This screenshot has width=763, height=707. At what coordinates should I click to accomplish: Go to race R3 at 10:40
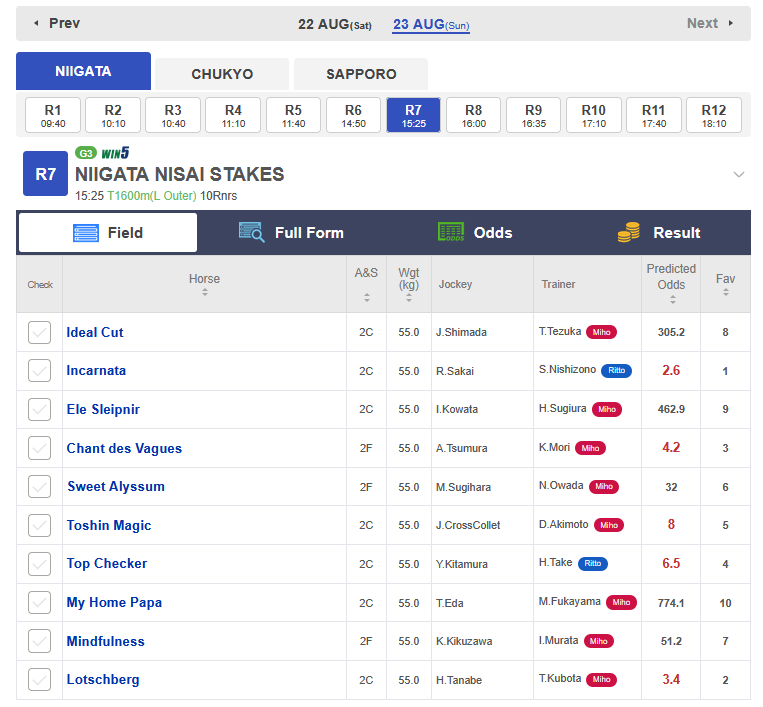[x=173, y=115]
